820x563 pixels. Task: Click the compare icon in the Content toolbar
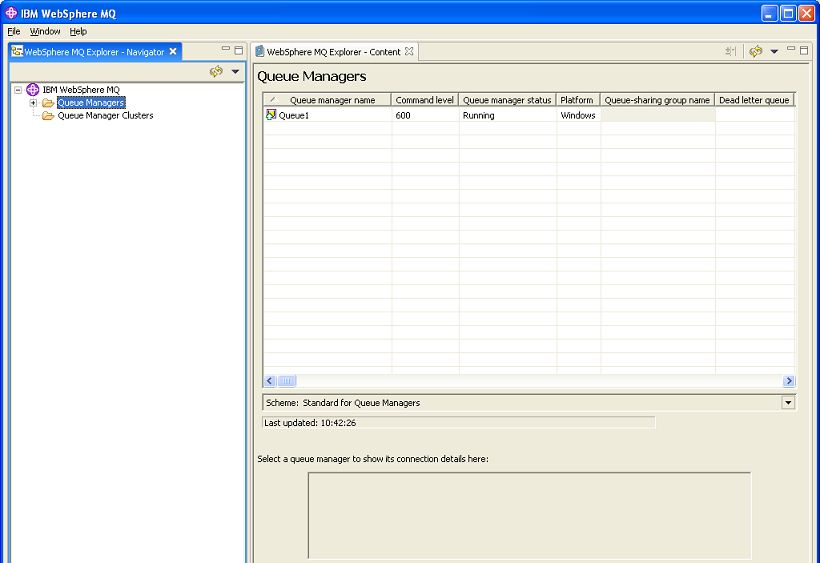click(730, 51)
